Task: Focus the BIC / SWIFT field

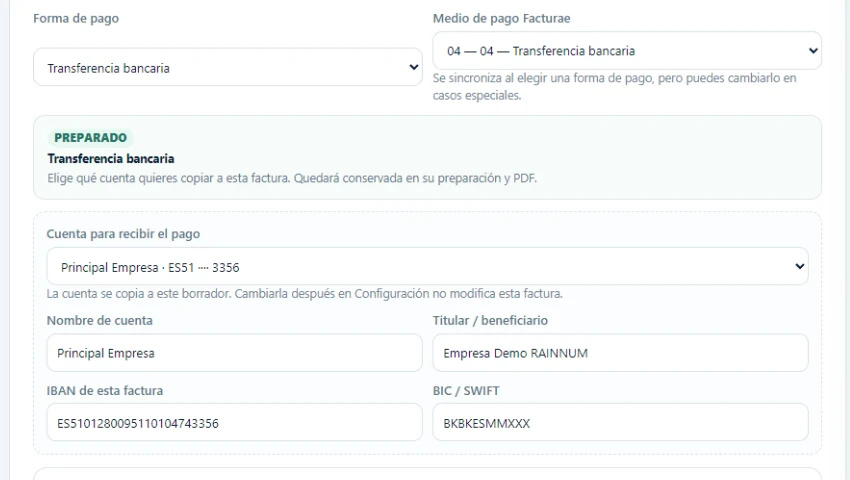Action: [620, 423]
